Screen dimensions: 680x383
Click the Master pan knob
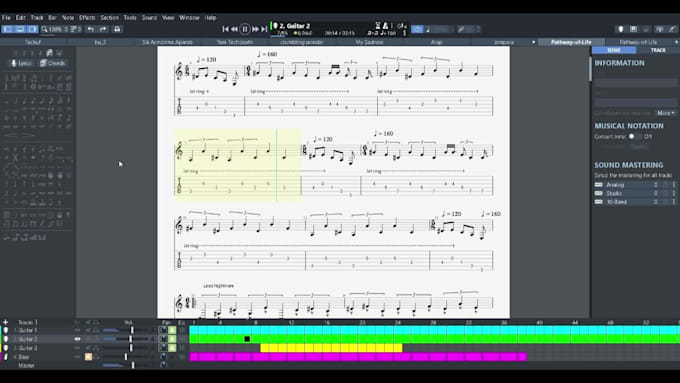163,365
